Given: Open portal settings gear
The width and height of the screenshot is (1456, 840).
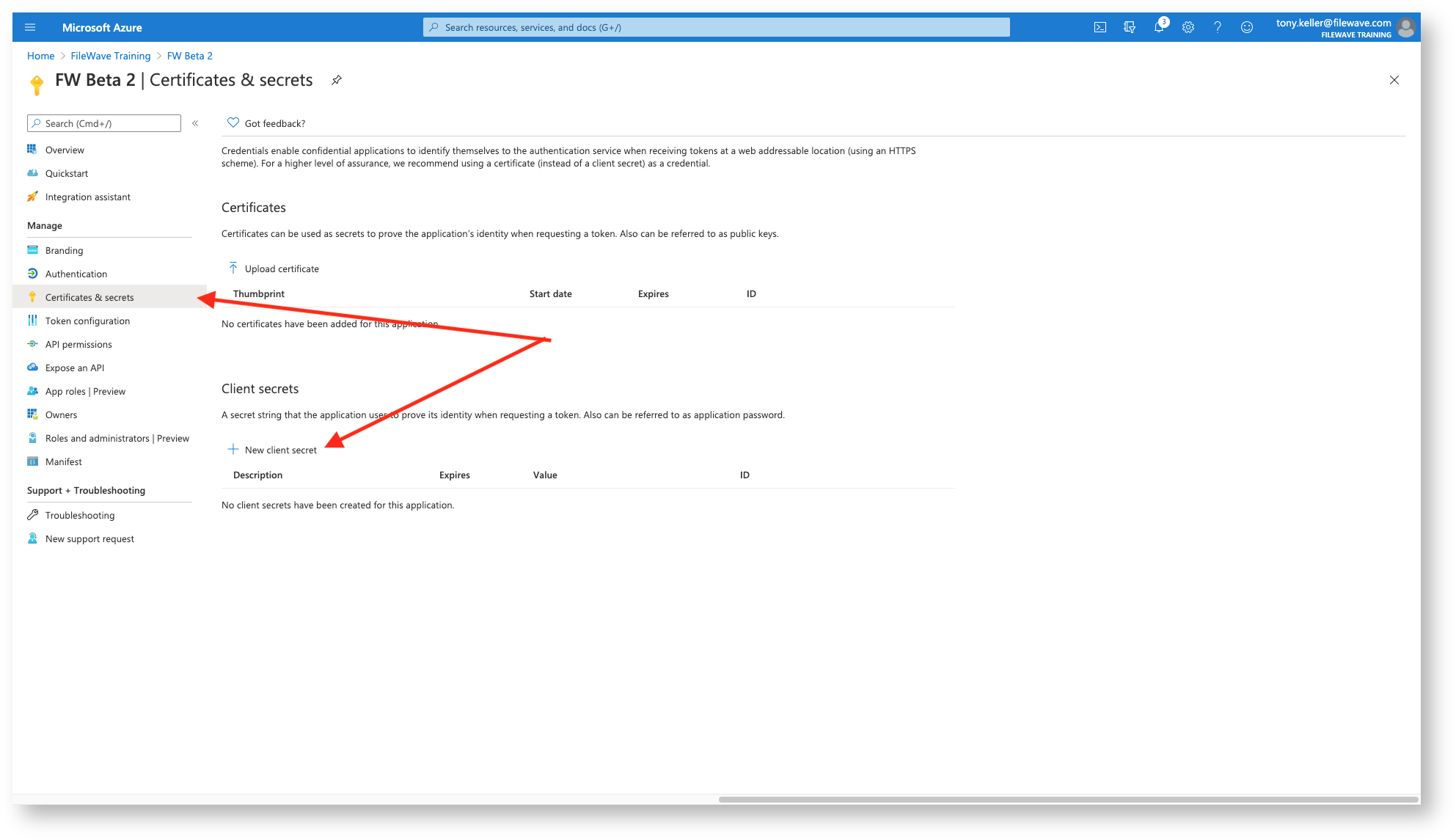Looking at the screenshot, I should (1188, 28).
